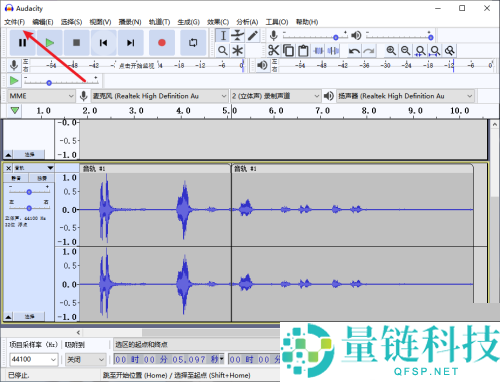Open the 2 (立体声) recording channels dropdown
The width and height of the screenshot is (500, 382).
tap(275, 96)
